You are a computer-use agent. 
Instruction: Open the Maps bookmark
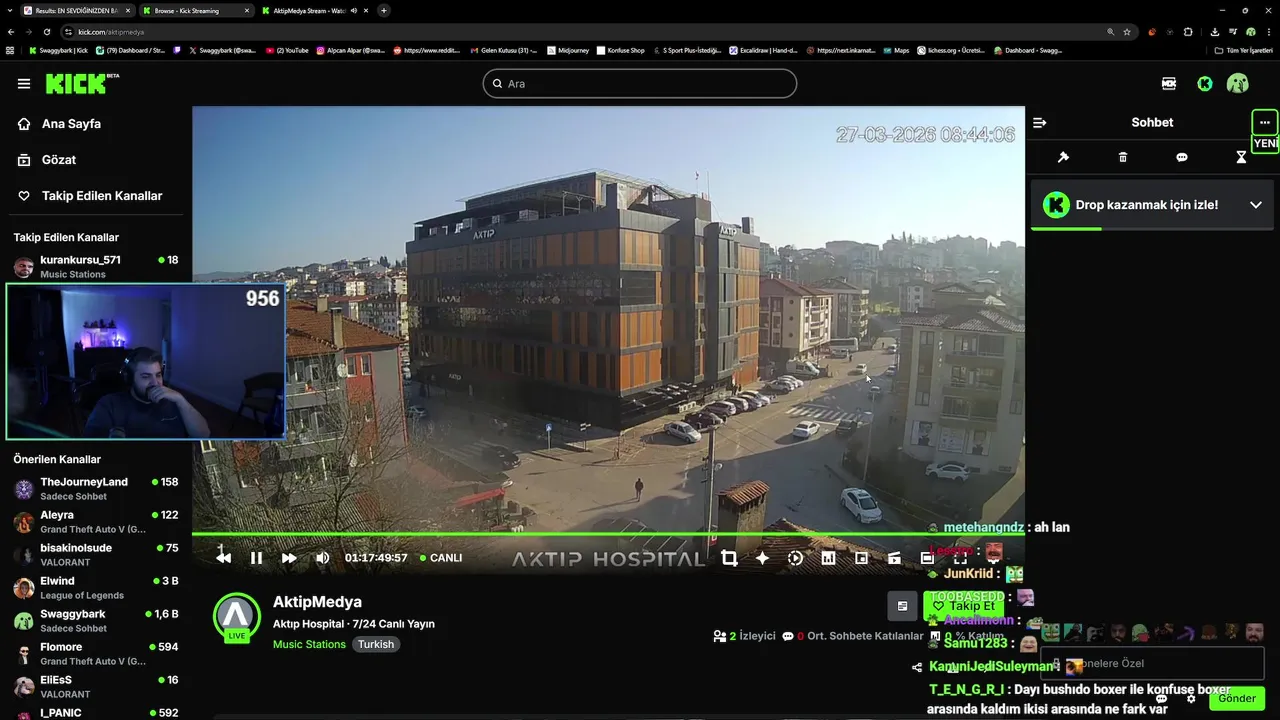pos(896,50)
